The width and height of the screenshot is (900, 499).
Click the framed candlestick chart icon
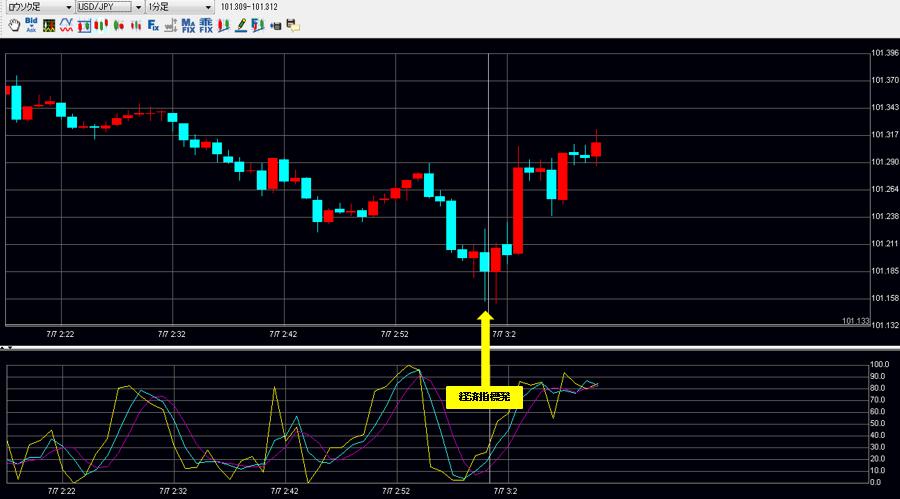pyautogui.click(x=84, y=26)
